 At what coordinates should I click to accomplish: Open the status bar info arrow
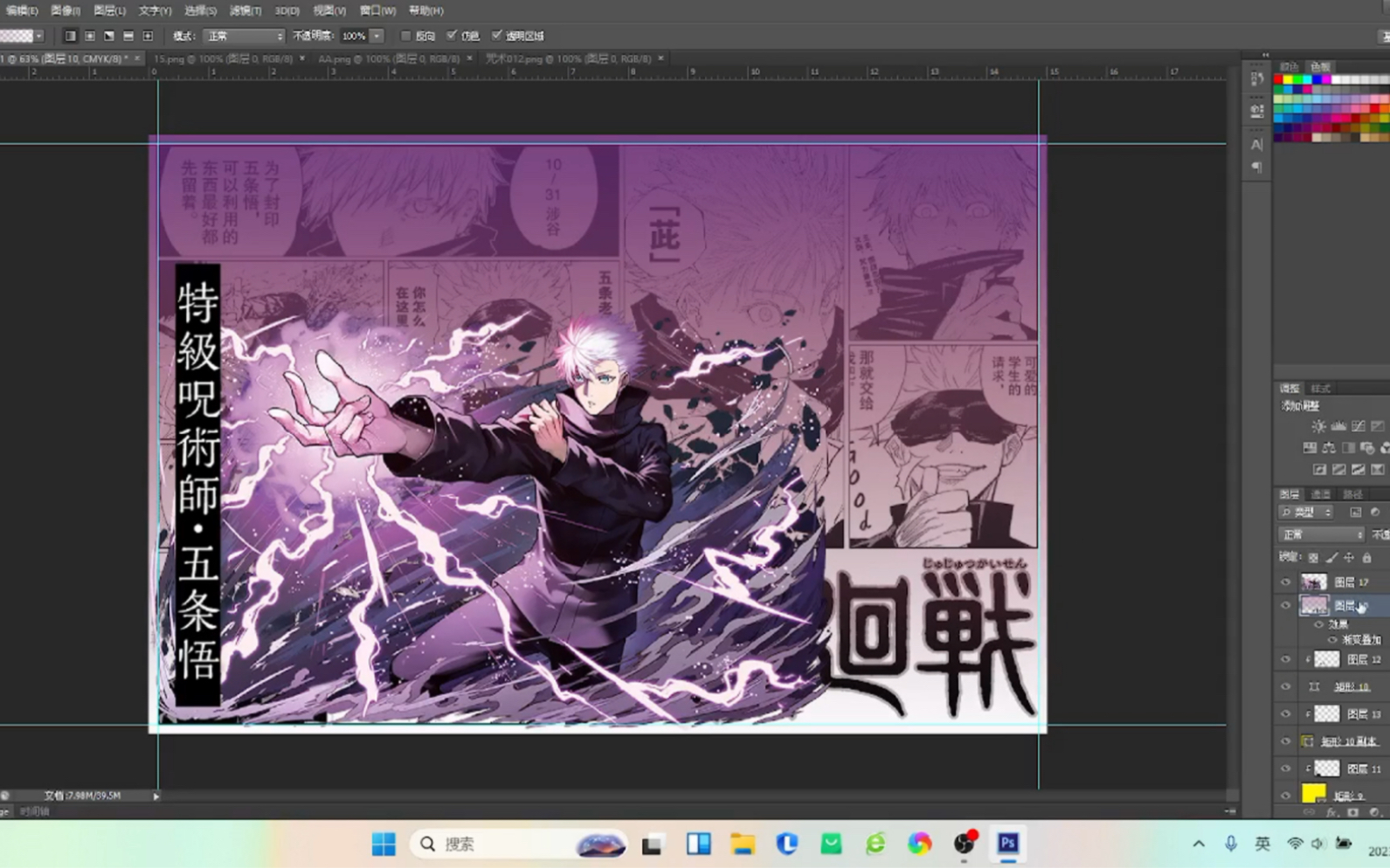(156, 796)
